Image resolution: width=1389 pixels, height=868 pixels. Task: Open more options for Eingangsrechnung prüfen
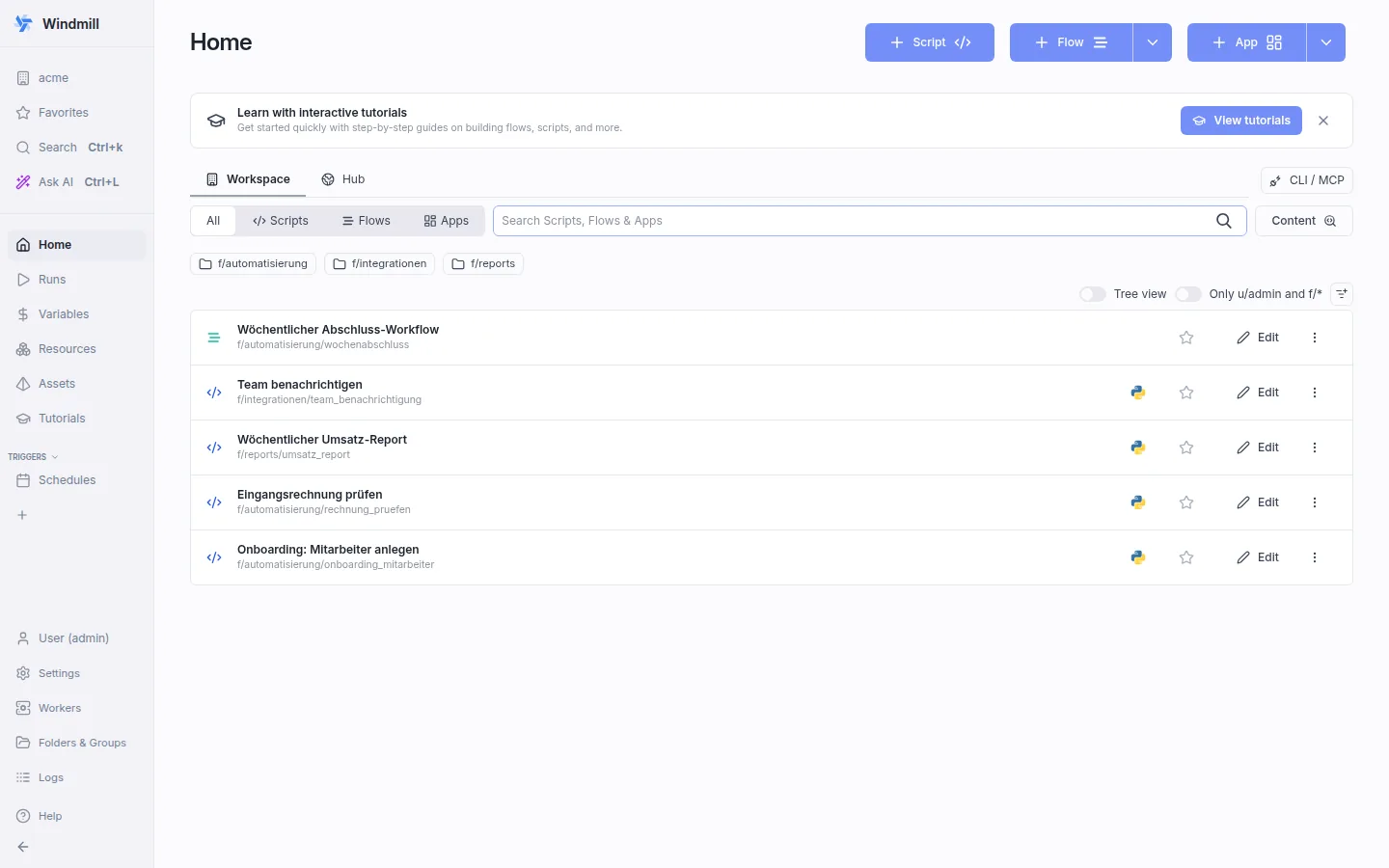pos(1315,502)
